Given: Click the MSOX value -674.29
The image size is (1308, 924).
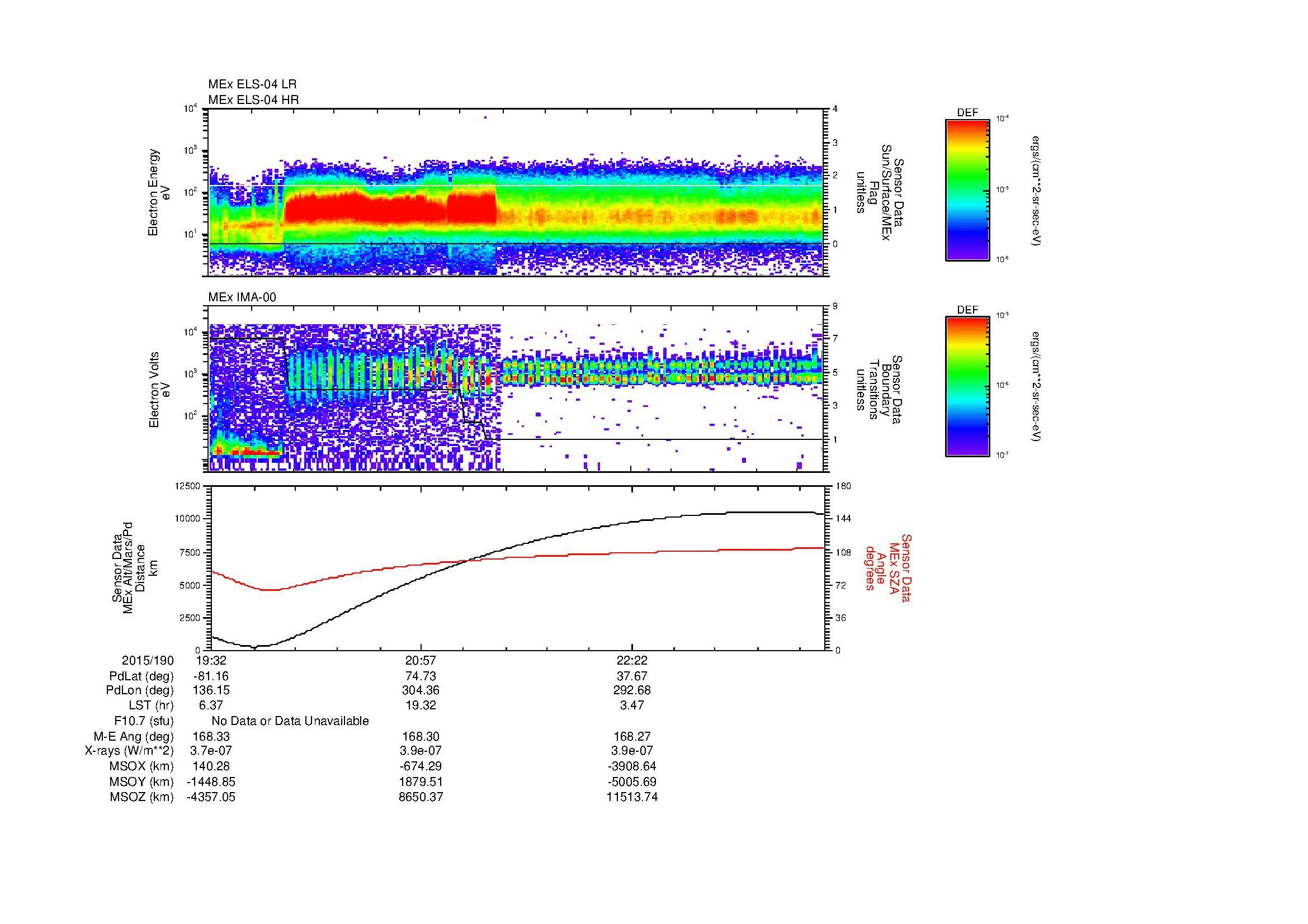Looking at the screenshot, I should [x=421, y=766].
